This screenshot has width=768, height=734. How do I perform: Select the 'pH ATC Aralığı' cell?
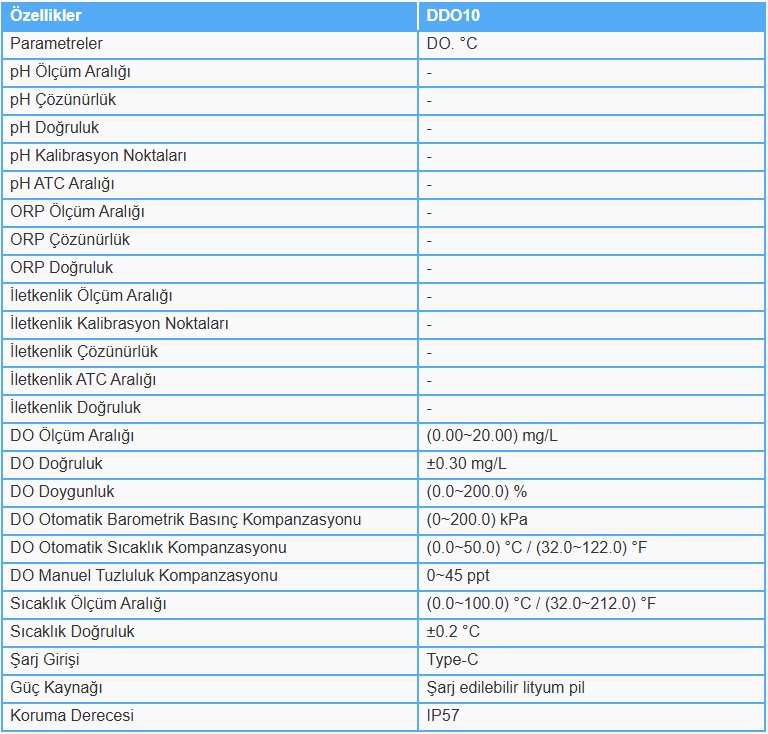pos(210,184)
